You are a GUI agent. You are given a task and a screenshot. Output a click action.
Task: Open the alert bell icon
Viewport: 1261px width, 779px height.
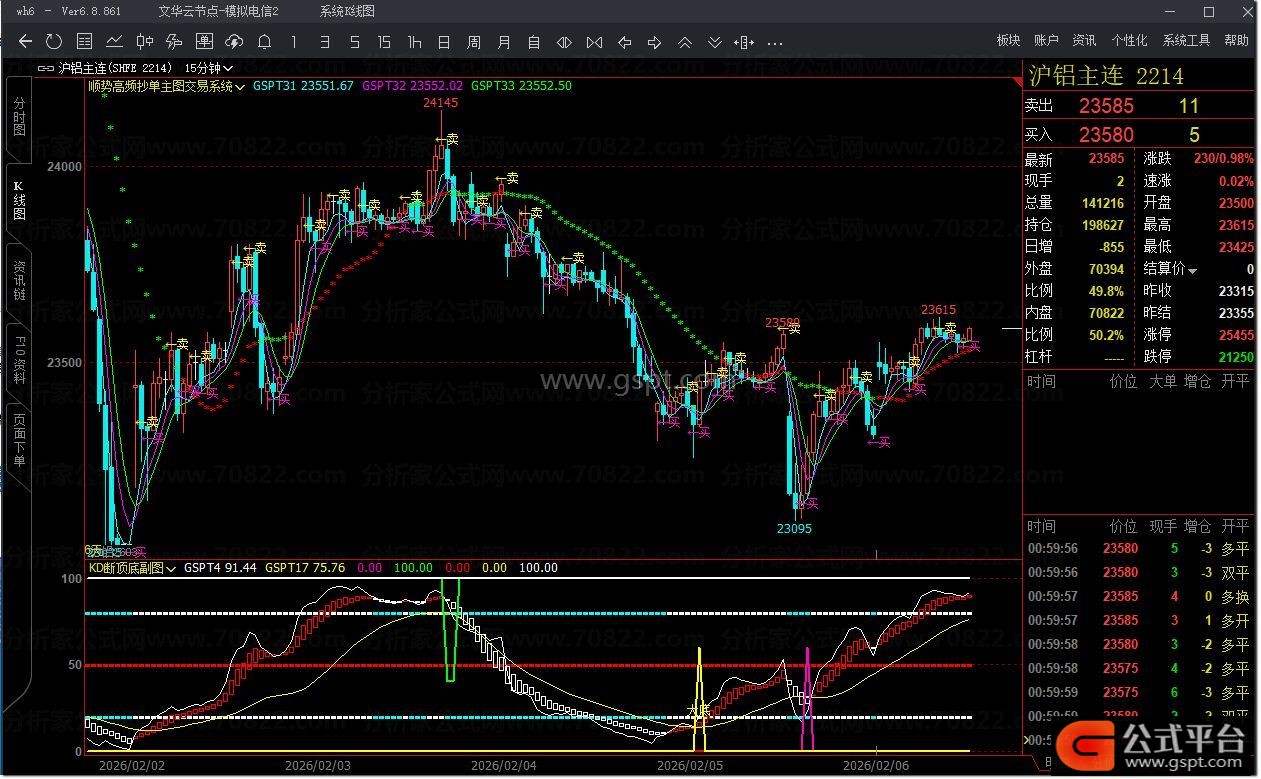pos(264,42)
